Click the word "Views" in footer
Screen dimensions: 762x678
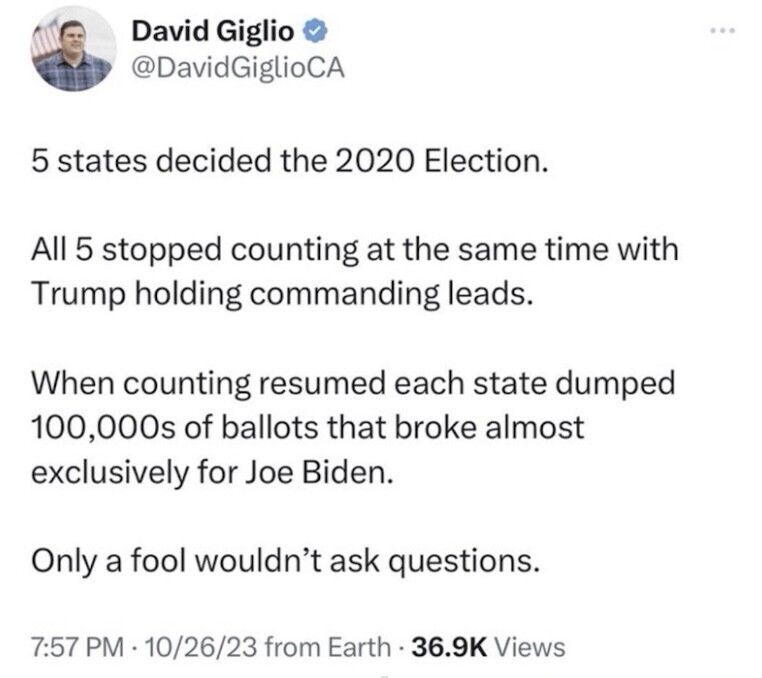point(530,646)
